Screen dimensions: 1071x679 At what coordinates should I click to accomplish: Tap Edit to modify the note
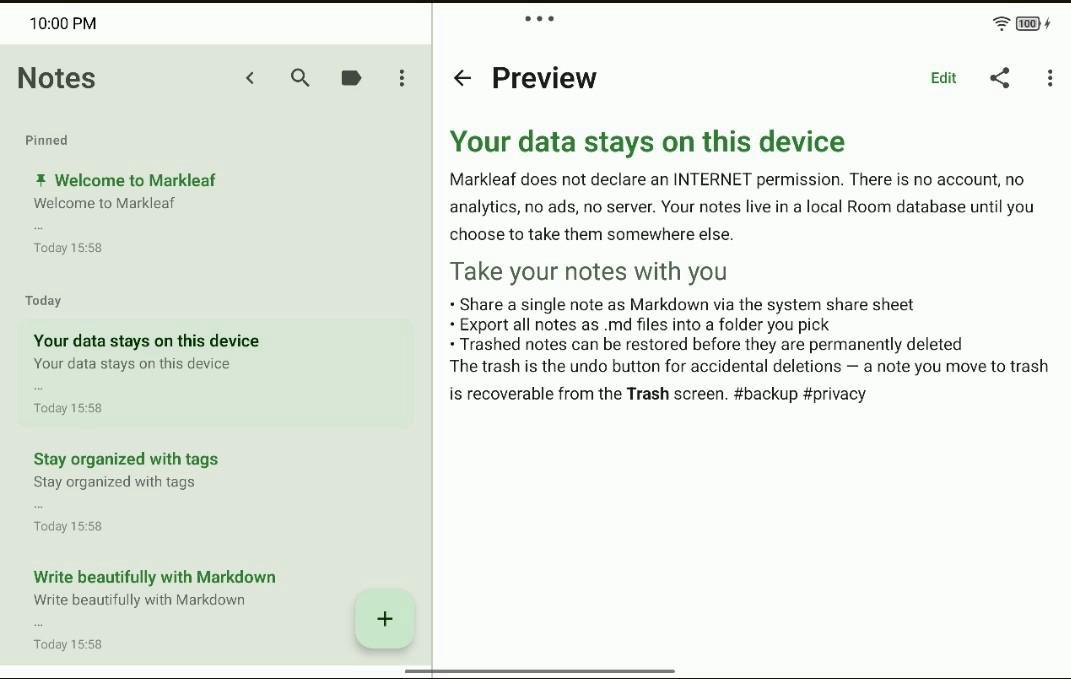click(943, 78)
